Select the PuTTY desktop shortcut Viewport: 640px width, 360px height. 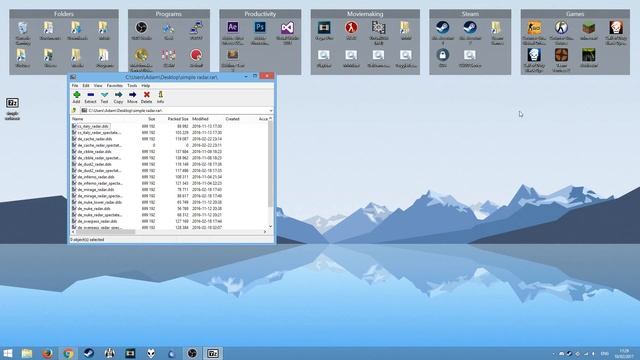196,31
